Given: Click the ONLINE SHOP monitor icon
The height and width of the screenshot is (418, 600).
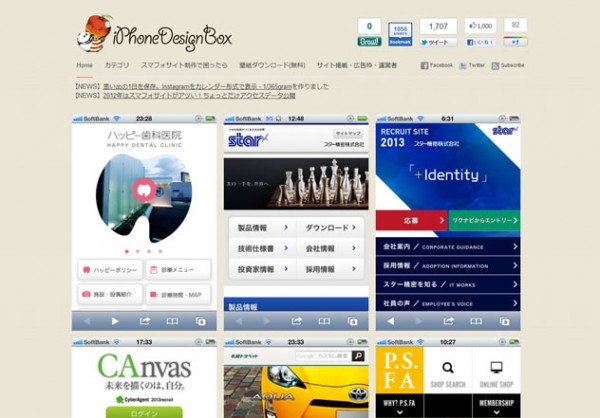Looking at the screenshot, I should pyautogui.click(x=496, y=368).
